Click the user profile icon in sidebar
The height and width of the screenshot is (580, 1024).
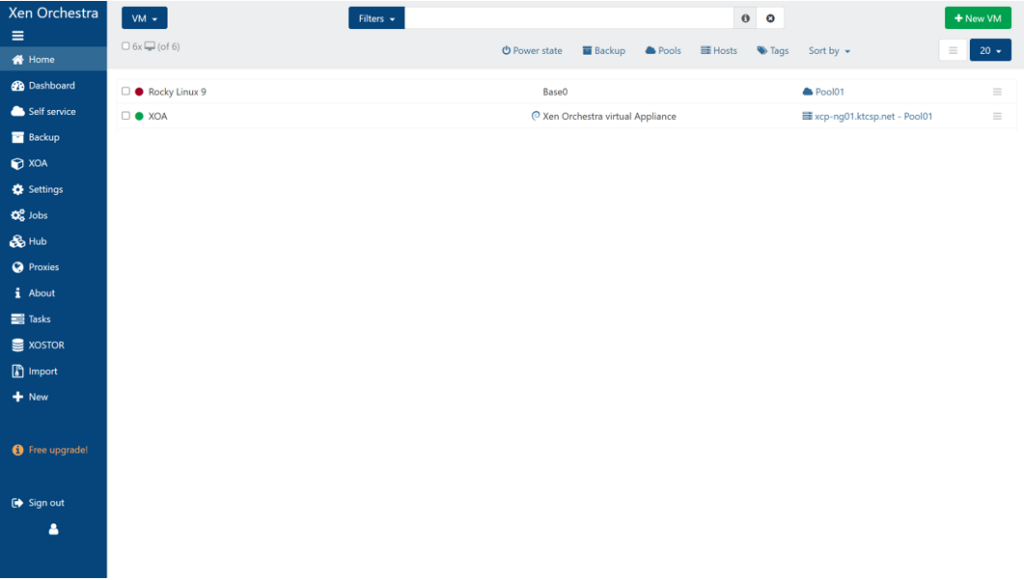point(53,529)
